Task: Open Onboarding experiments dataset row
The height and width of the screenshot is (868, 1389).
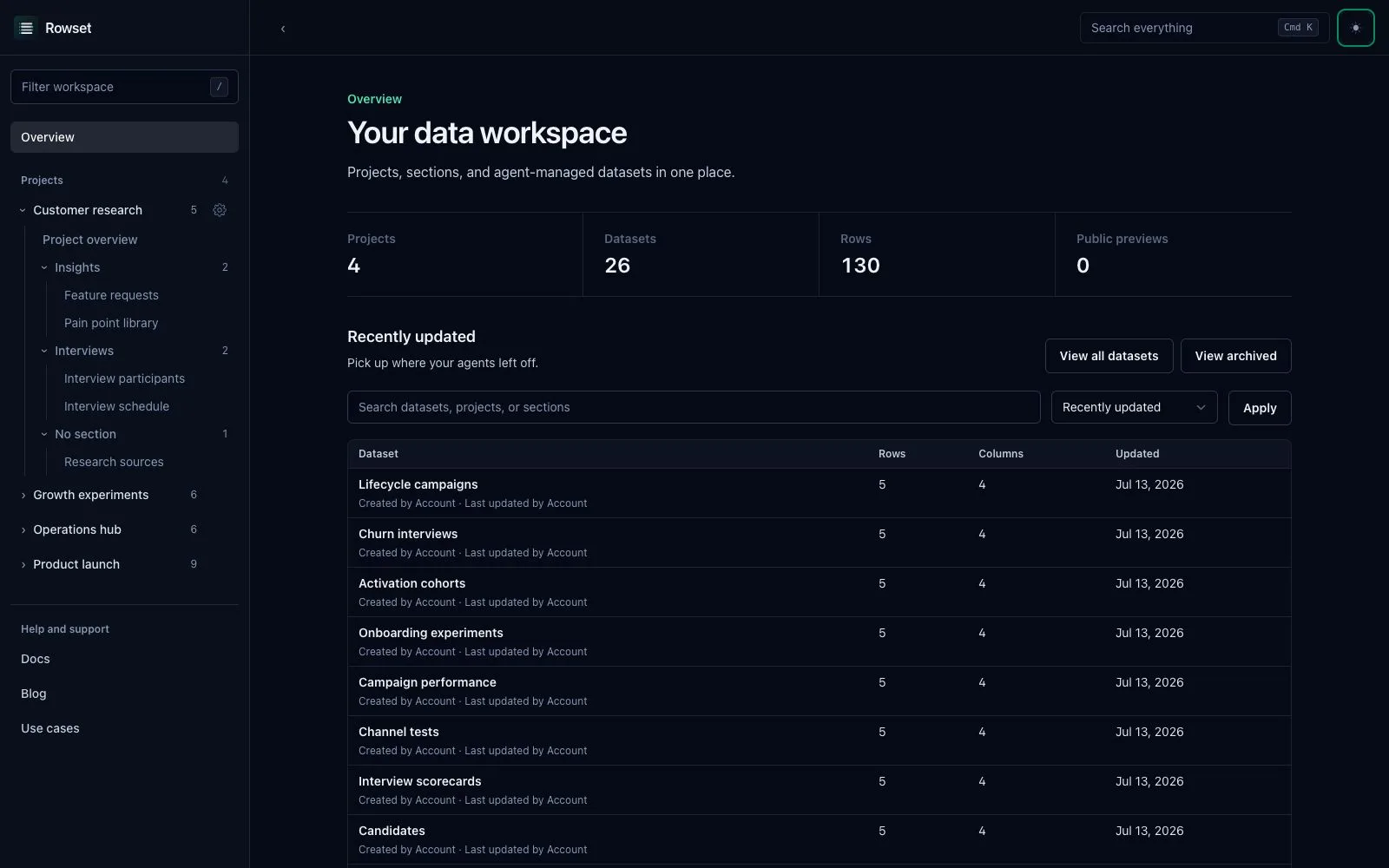Action: pyautogui.click(x=819, y=641)
